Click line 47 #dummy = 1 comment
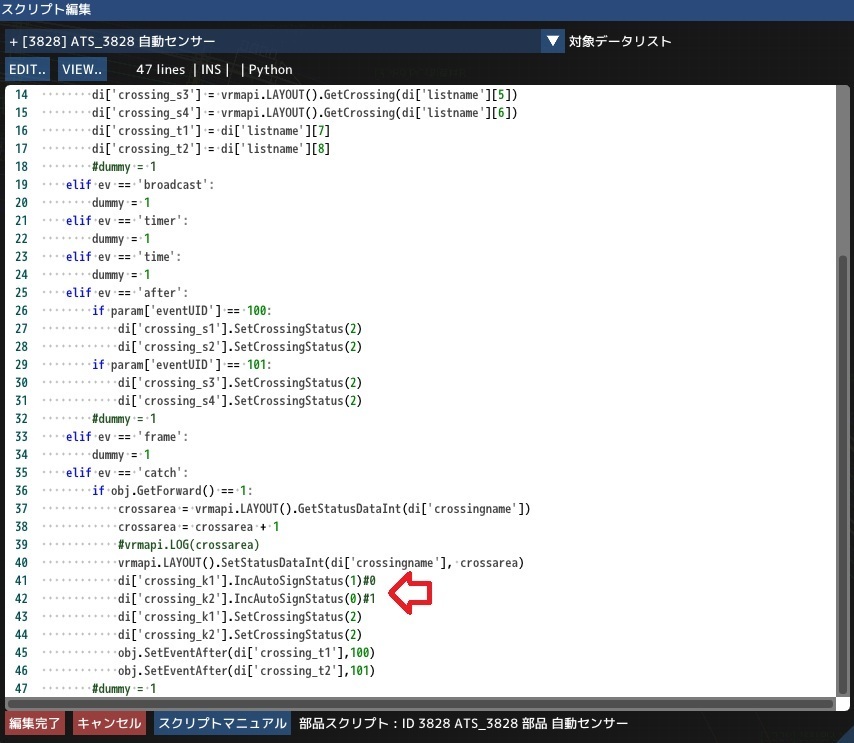The height and width of the screenshot is (743, 854). click(x=124, y=688)
